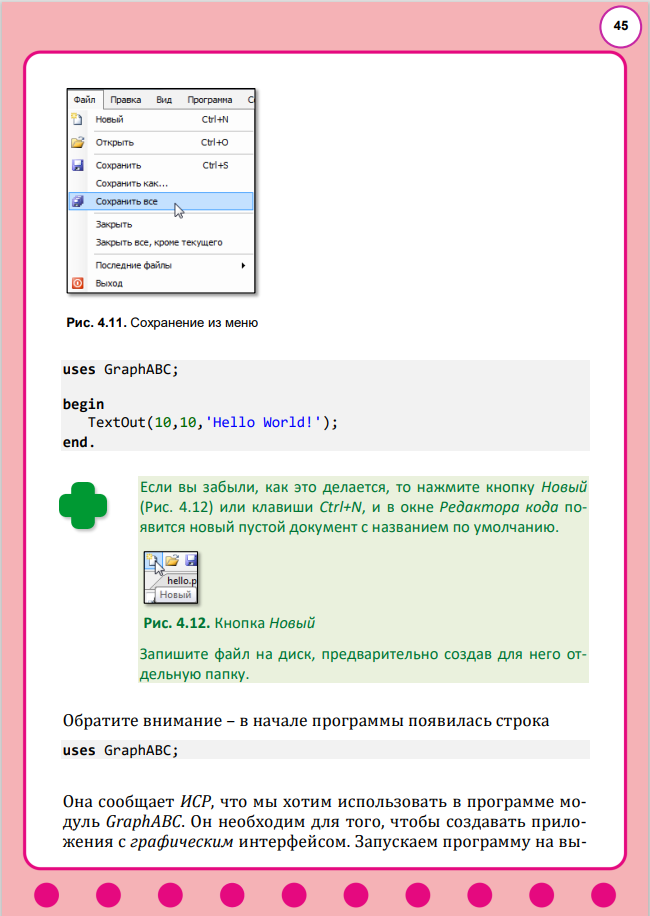Viewport: 650px width, 916px height.
Task: Choose Закрыть from the File menu
Action: coord(113,224)
